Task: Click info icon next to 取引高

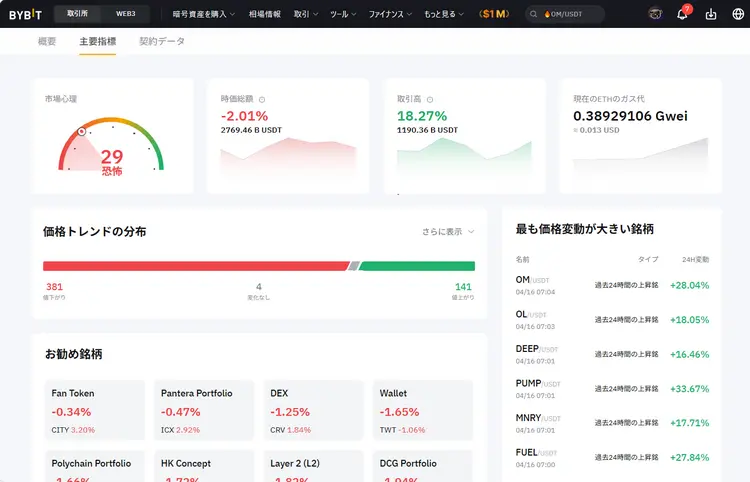Action: pos(430,99)
